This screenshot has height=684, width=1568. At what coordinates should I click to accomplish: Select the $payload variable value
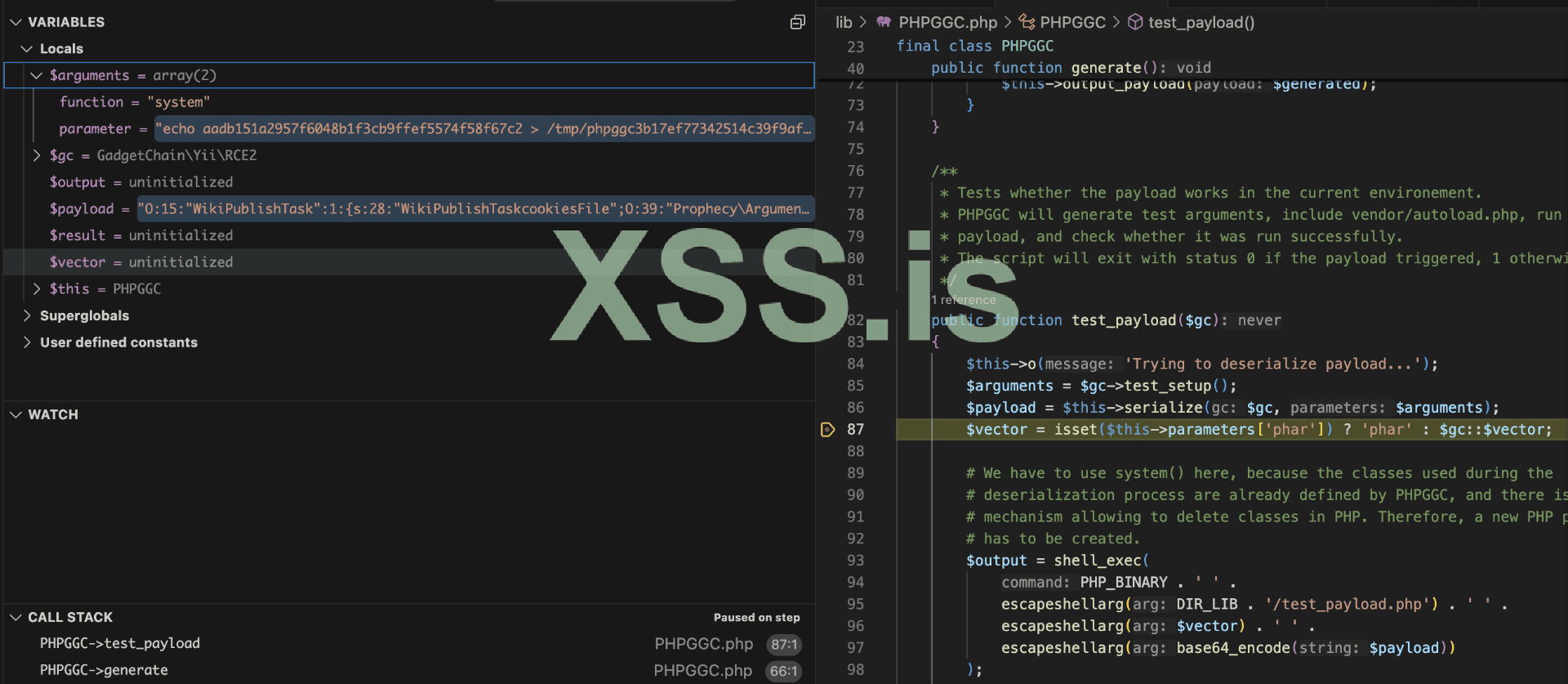(x=474, y=209)
